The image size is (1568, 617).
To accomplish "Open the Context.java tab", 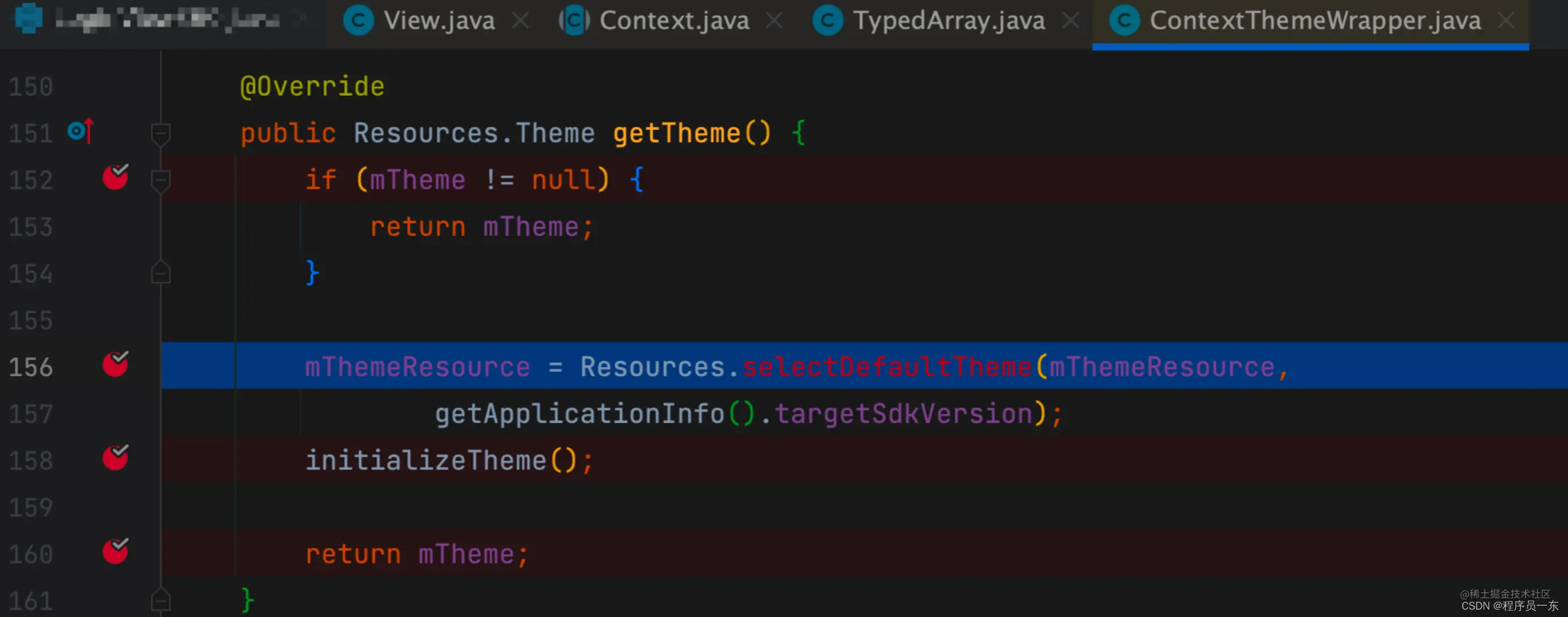I will (673, 21).
